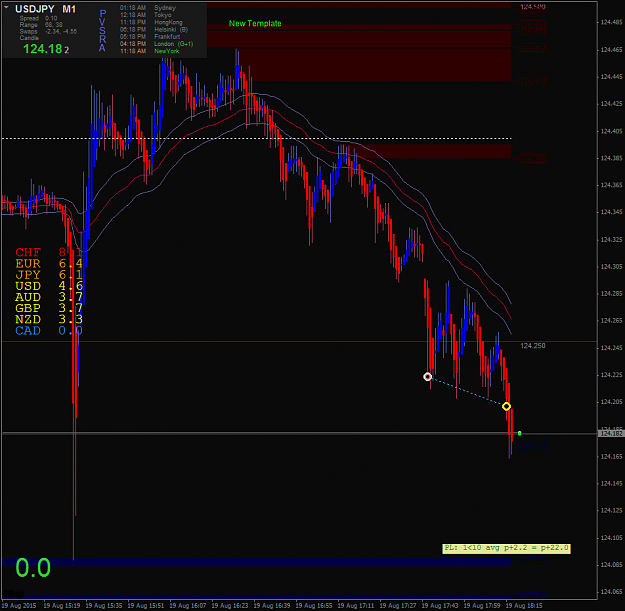Select the Frankfurt 05:18 PM session row
Screen dimensions: 625x611
150,37
